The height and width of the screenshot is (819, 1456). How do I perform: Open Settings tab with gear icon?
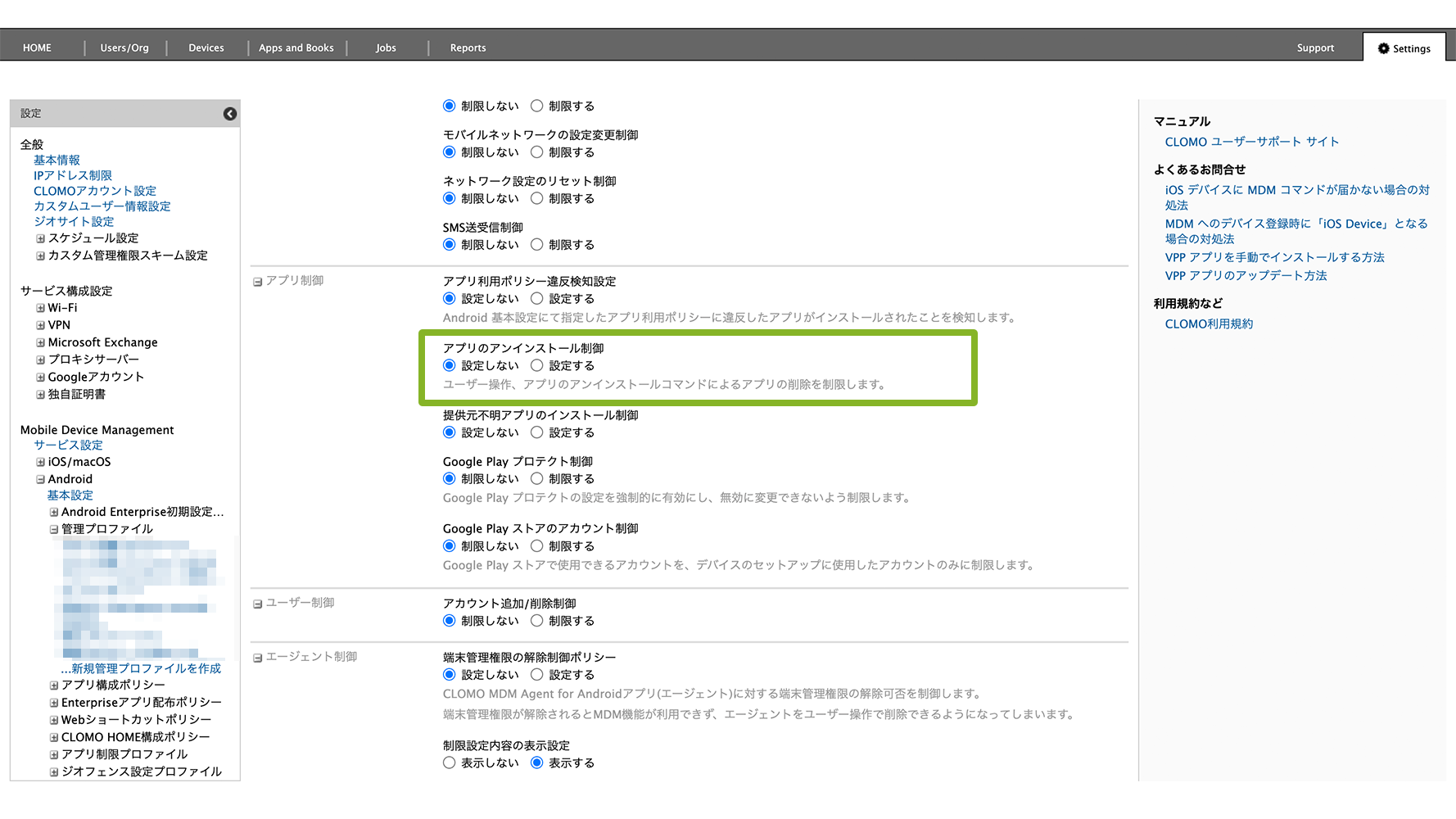tap(1404, 48)
